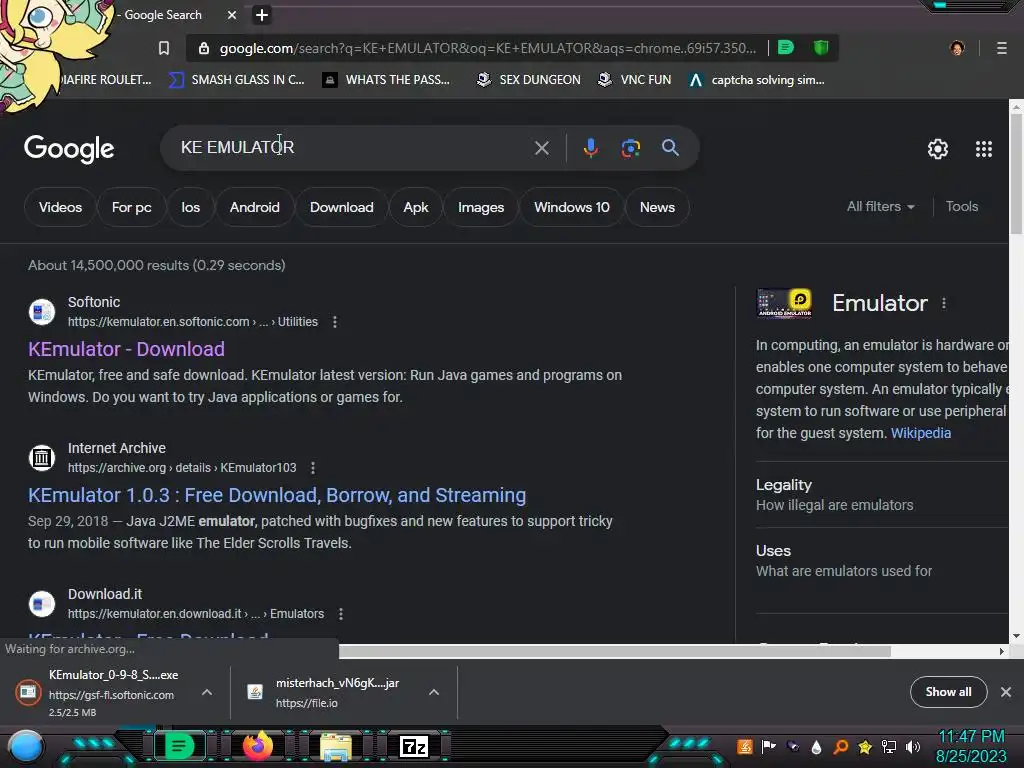Open 7-Zip from the taskbar
Viewport: 1024px width, 768px height.
point(414,746)
